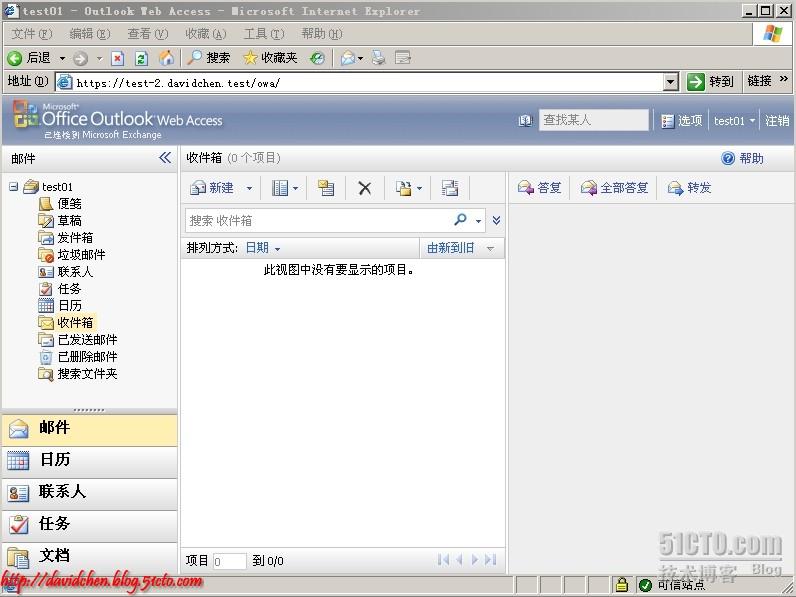Select the 已删除邮件 folder in tree
The image size is (796, 597).
click(x=87, y=356)
